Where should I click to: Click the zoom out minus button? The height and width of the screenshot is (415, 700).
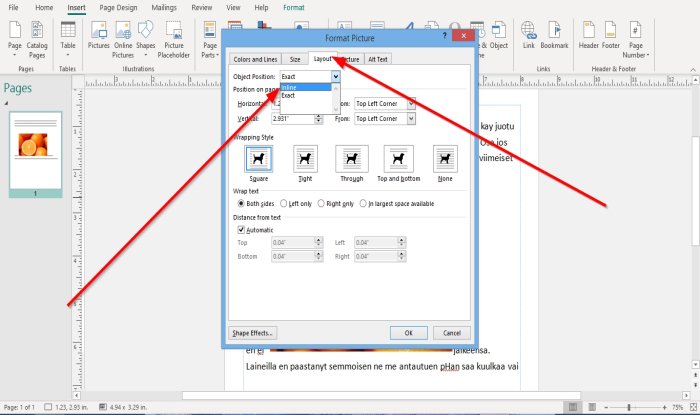tap(606, 407)
